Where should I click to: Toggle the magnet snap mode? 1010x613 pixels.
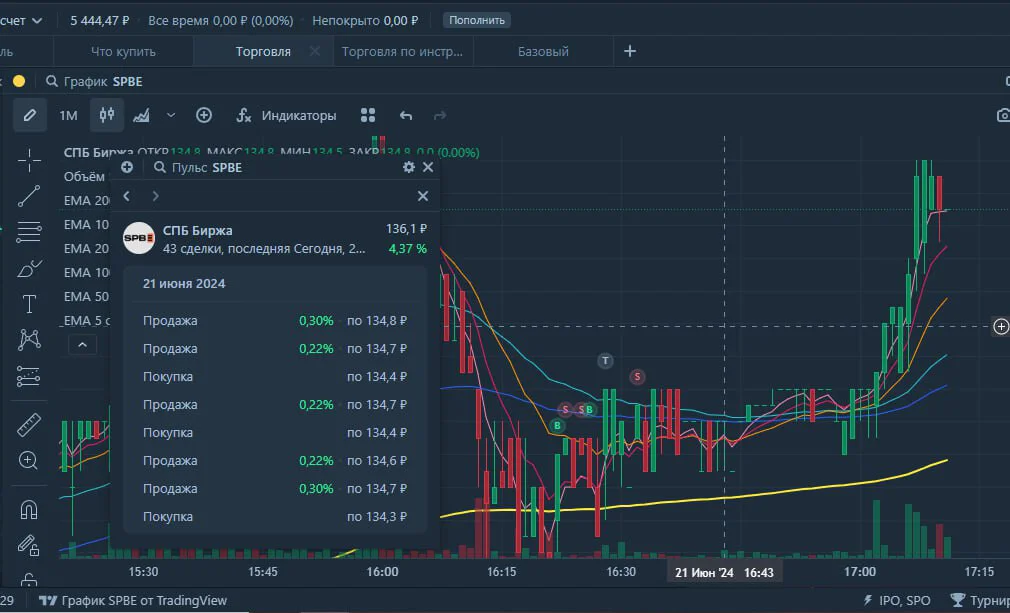(x=29, y=510)
